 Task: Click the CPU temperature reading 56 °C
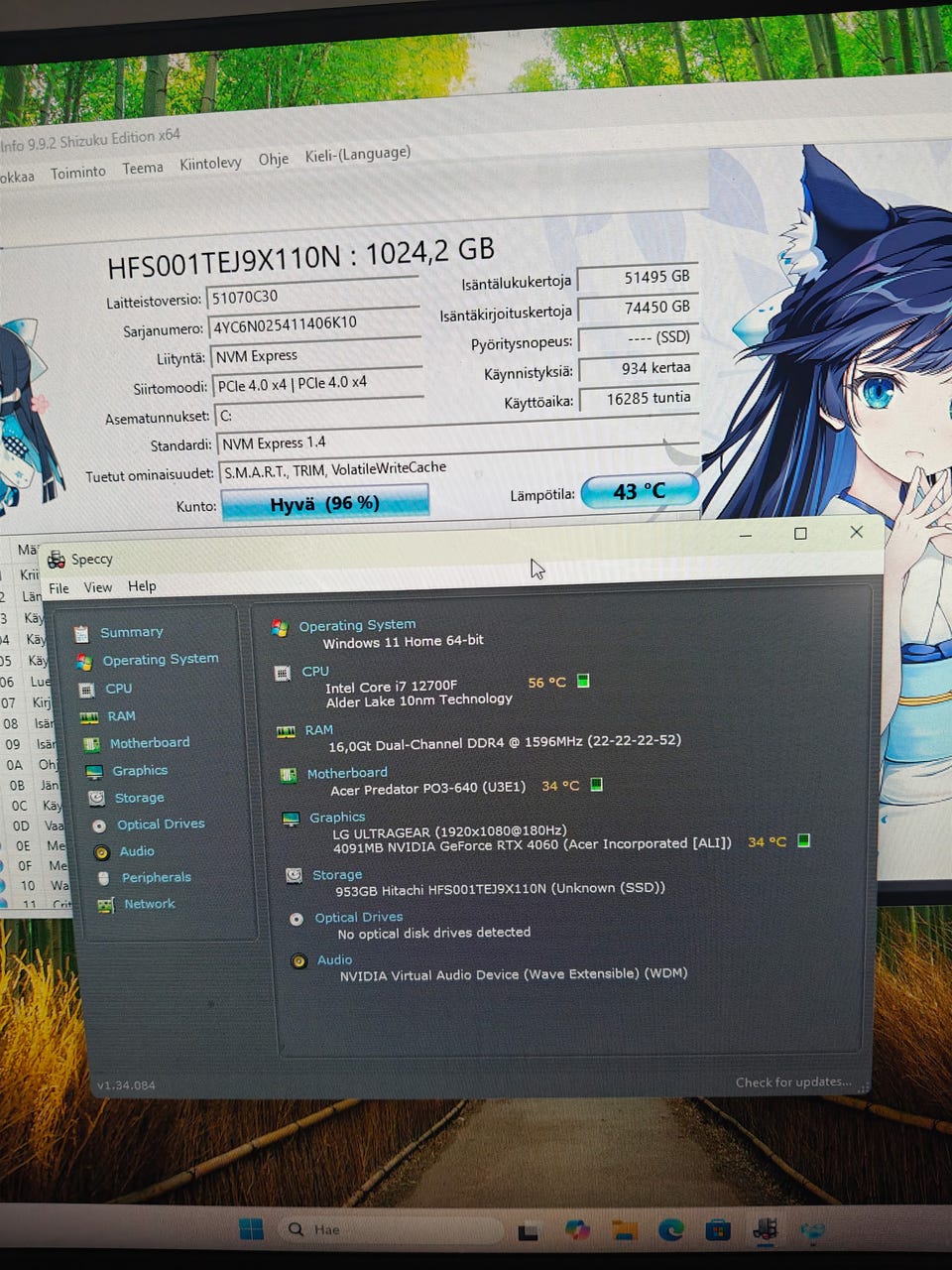coord(546,683)
